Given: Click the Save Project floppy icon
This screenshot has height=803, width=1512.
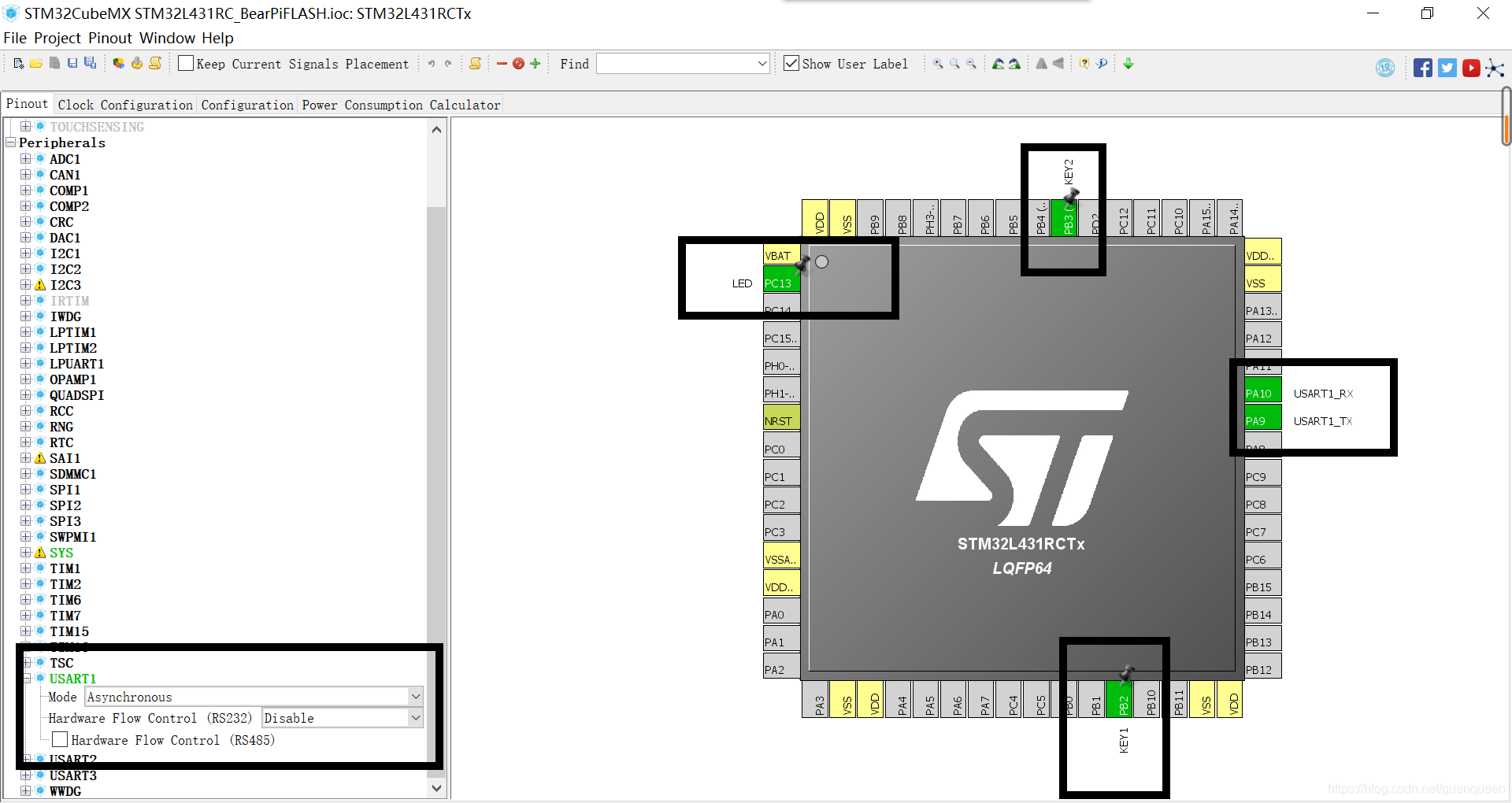Looking at the screenshot, I should pos(72,64).
